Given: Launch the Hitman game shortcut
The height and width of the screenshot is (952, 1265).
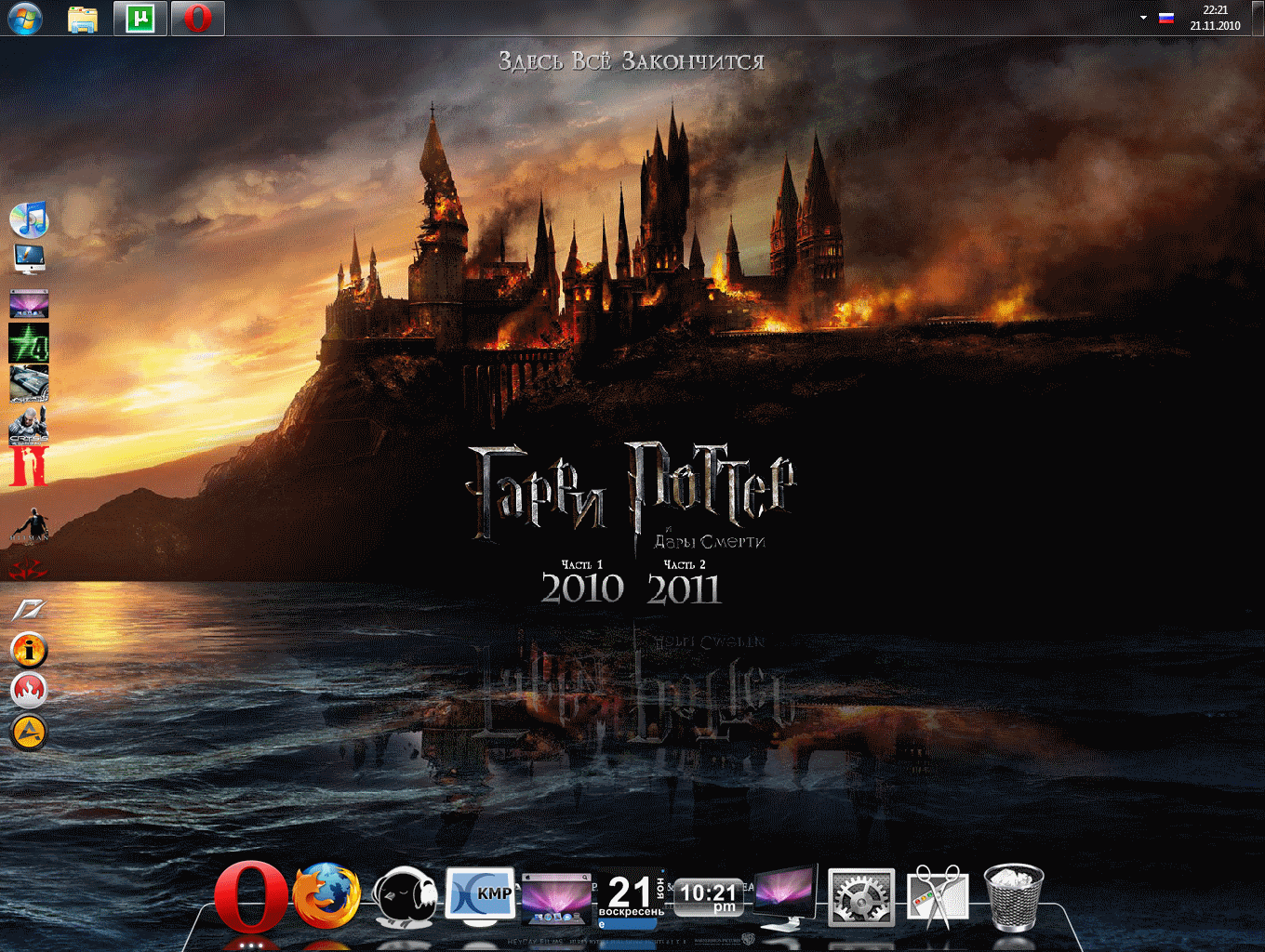Looking at the screenshot, I should click(29, 526).
